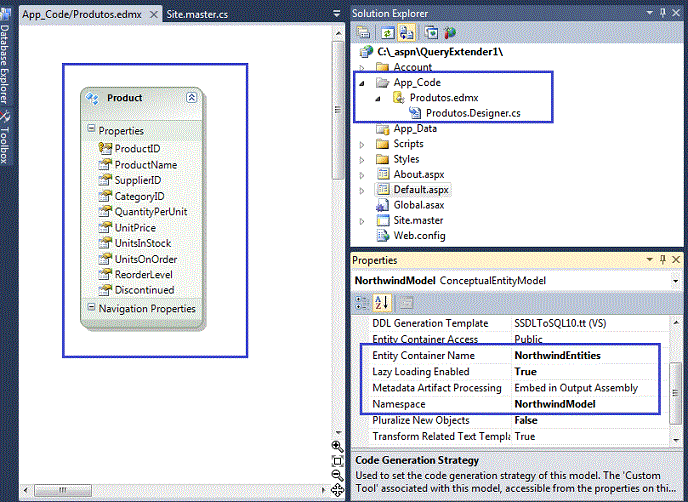Click the Namespace value NorthwindModel
This screenshot has height=502, width=688.
tap(555, 404)
